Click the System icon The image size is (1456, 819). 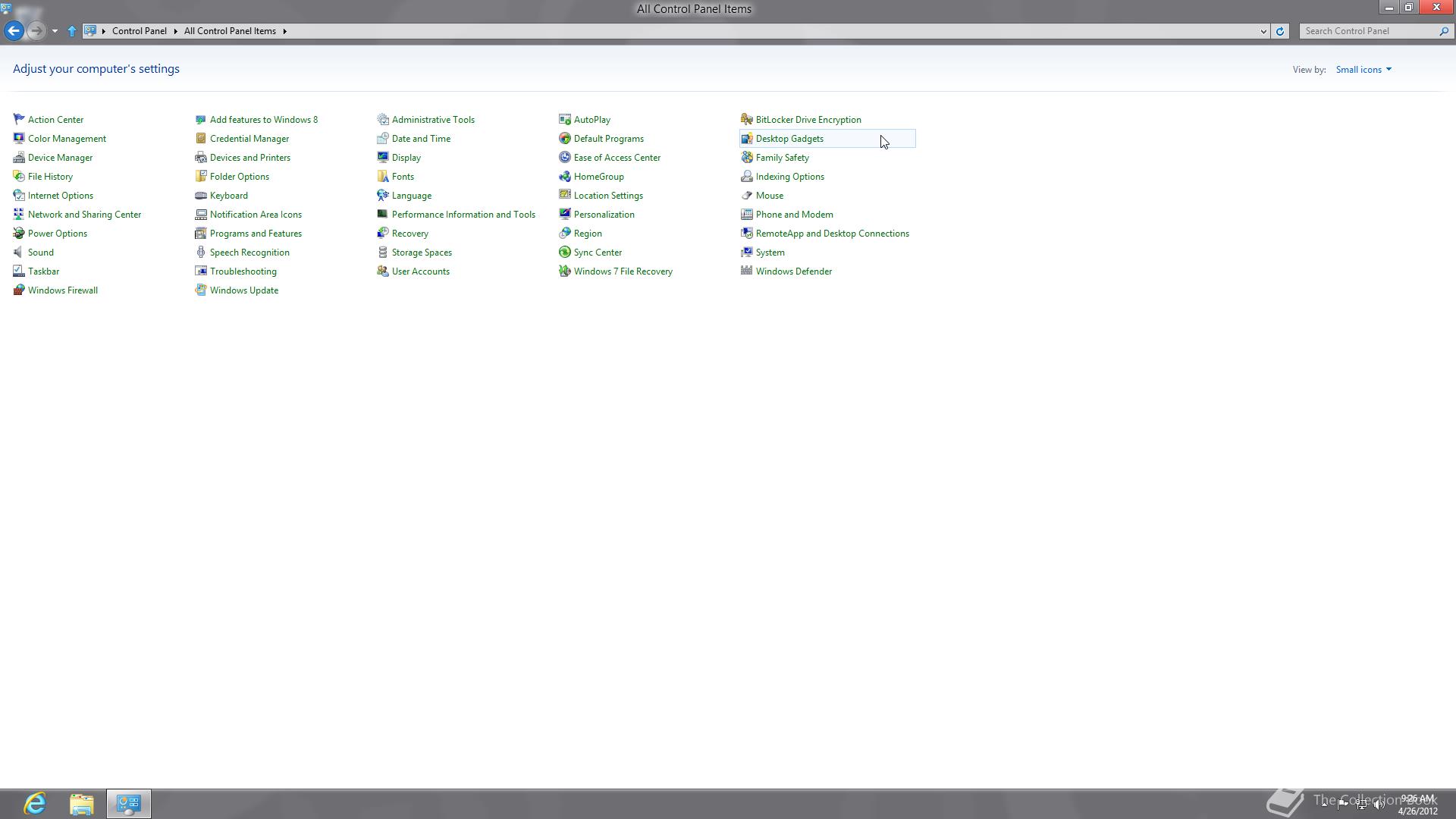tap(747, 252)
